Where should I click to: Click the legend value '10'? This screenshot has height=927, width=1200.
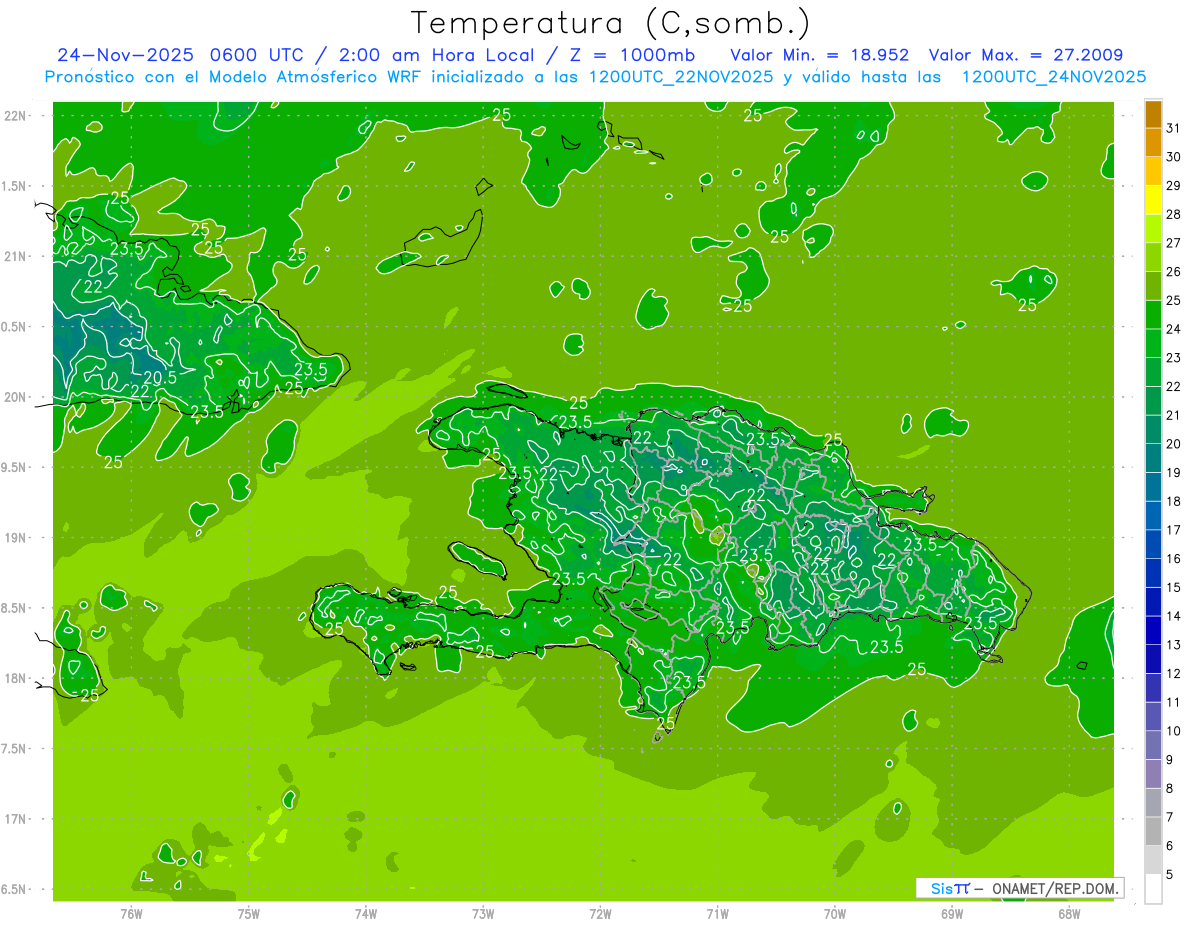pos(1174,731)
